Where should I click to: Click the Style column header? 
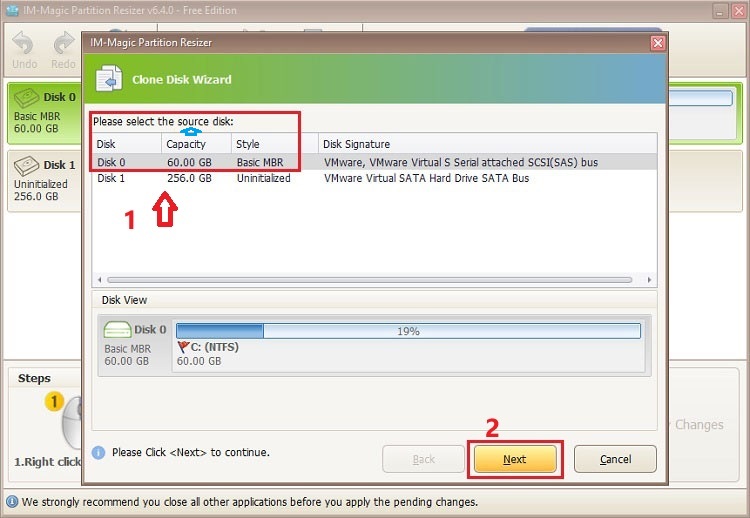(275, 144)
